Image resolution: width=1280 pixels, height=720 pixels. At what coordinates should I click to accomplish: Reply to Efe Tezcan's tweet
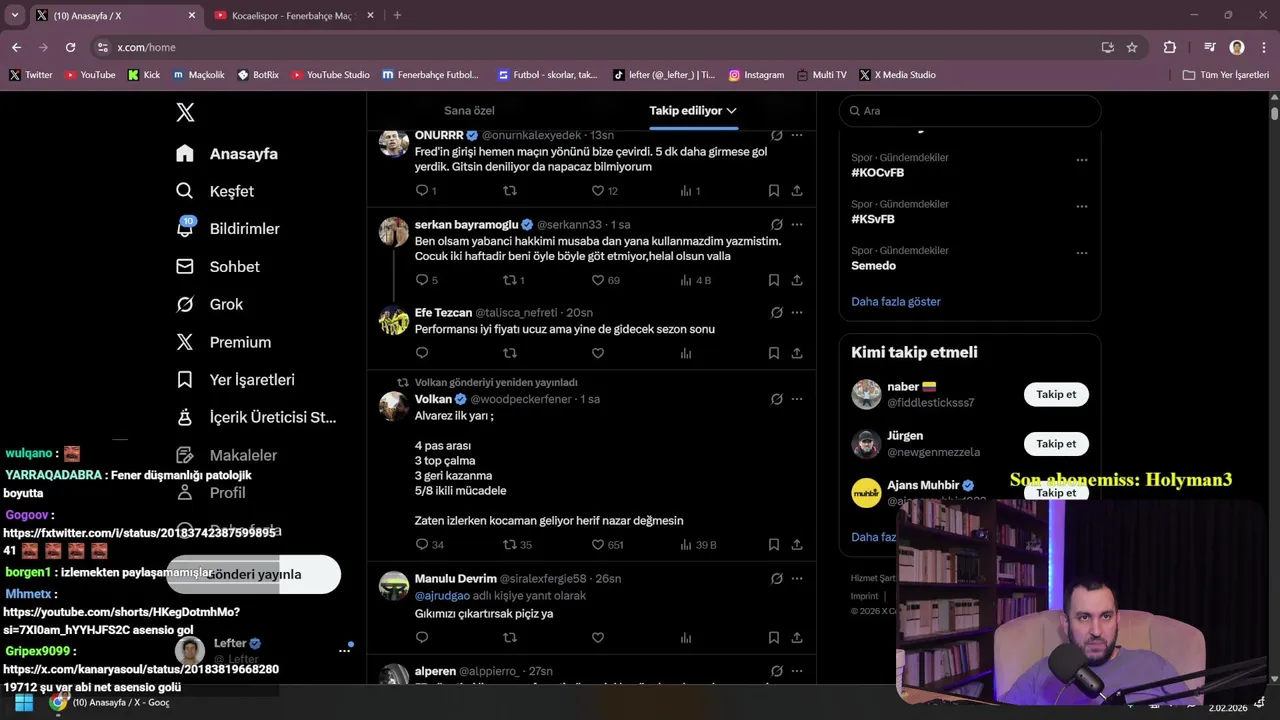(422, 353)
